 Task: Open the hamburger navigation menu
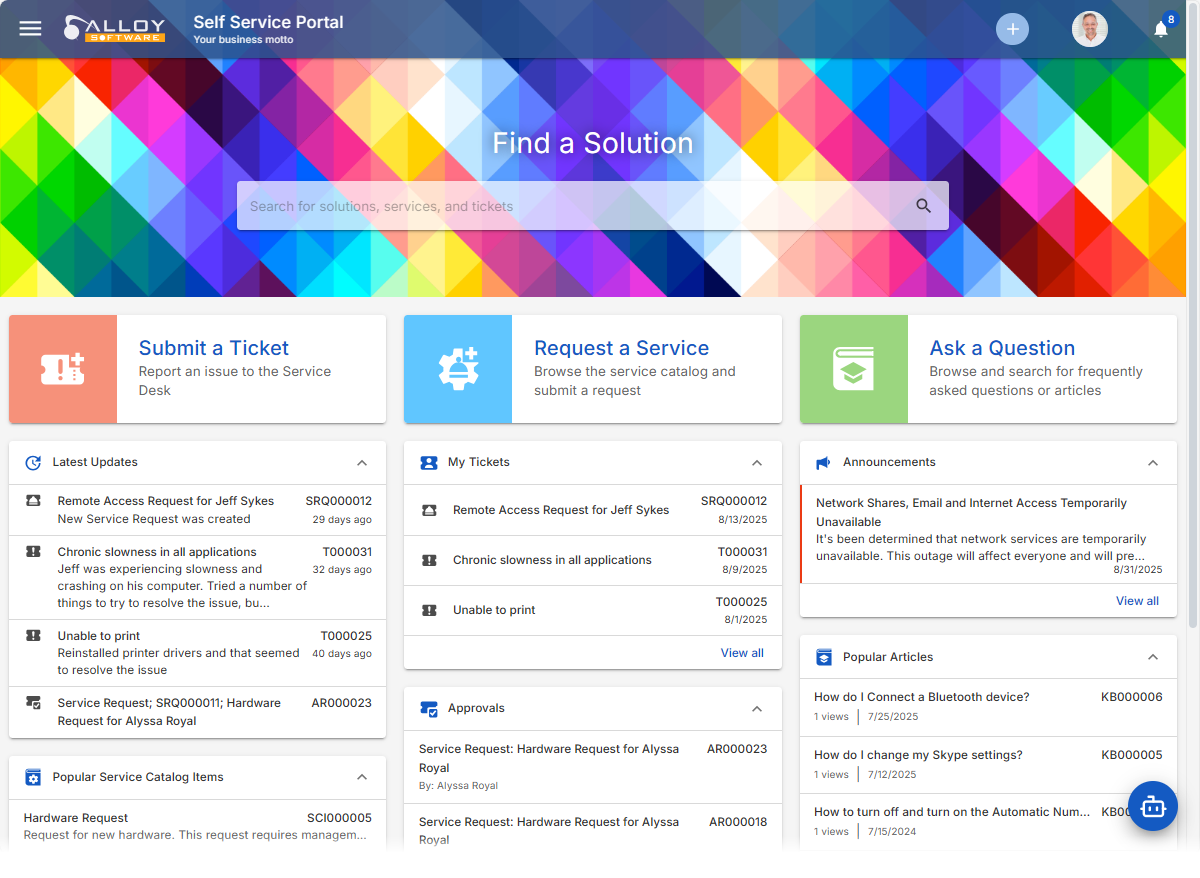tap(30, 28)
